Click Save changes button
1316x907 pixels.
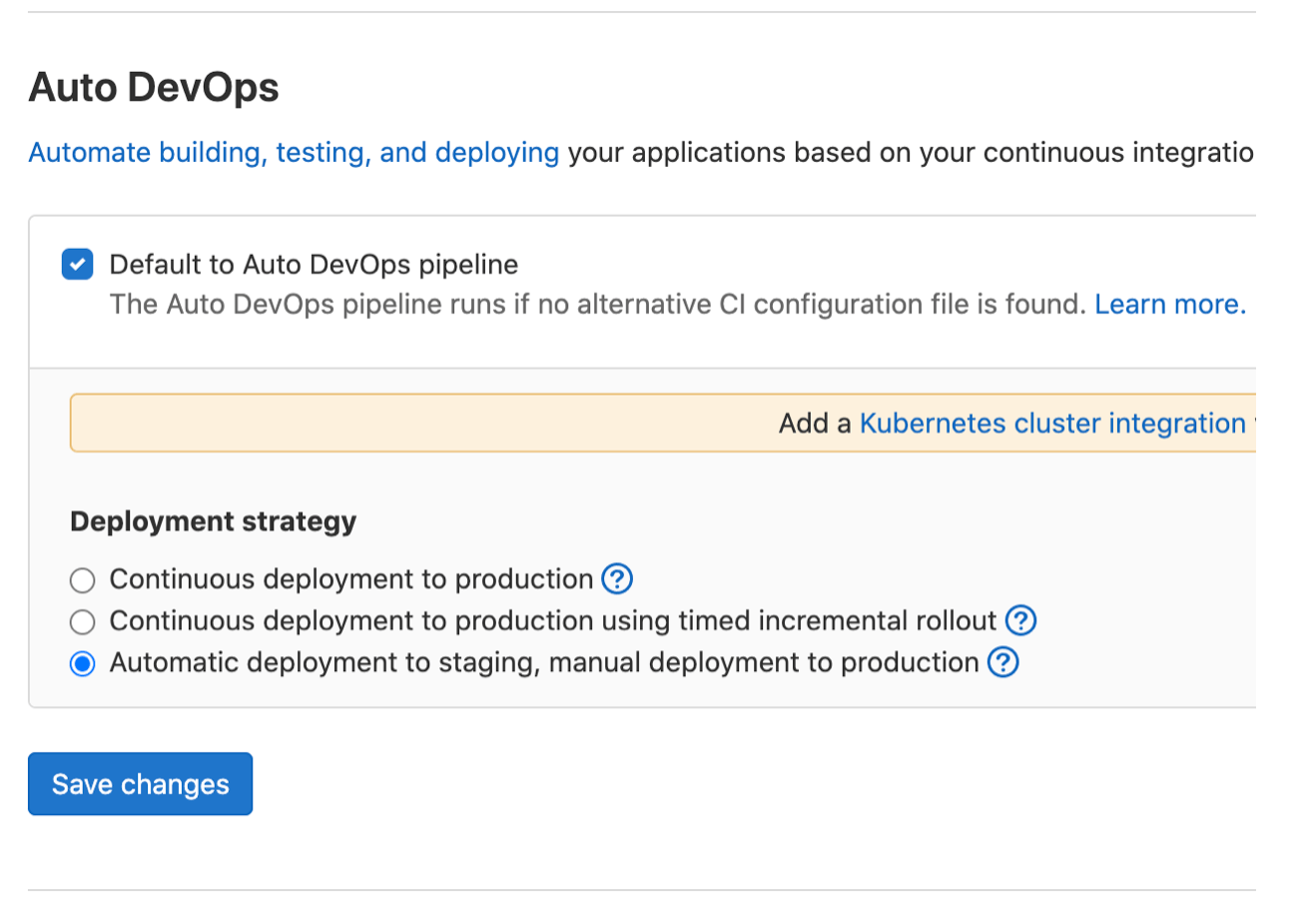click(140, 784)
